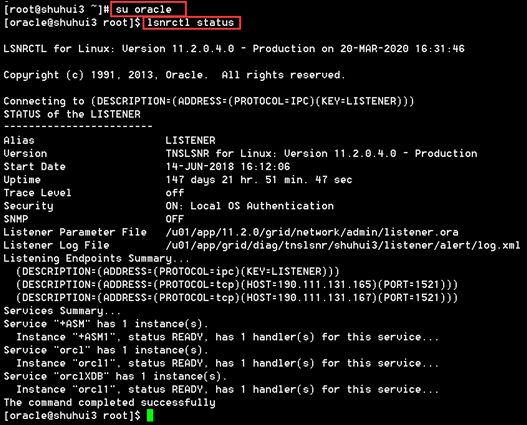Click the Service "orclXDB" line
The image size is (527, 425).
click(x=115, y=376)
